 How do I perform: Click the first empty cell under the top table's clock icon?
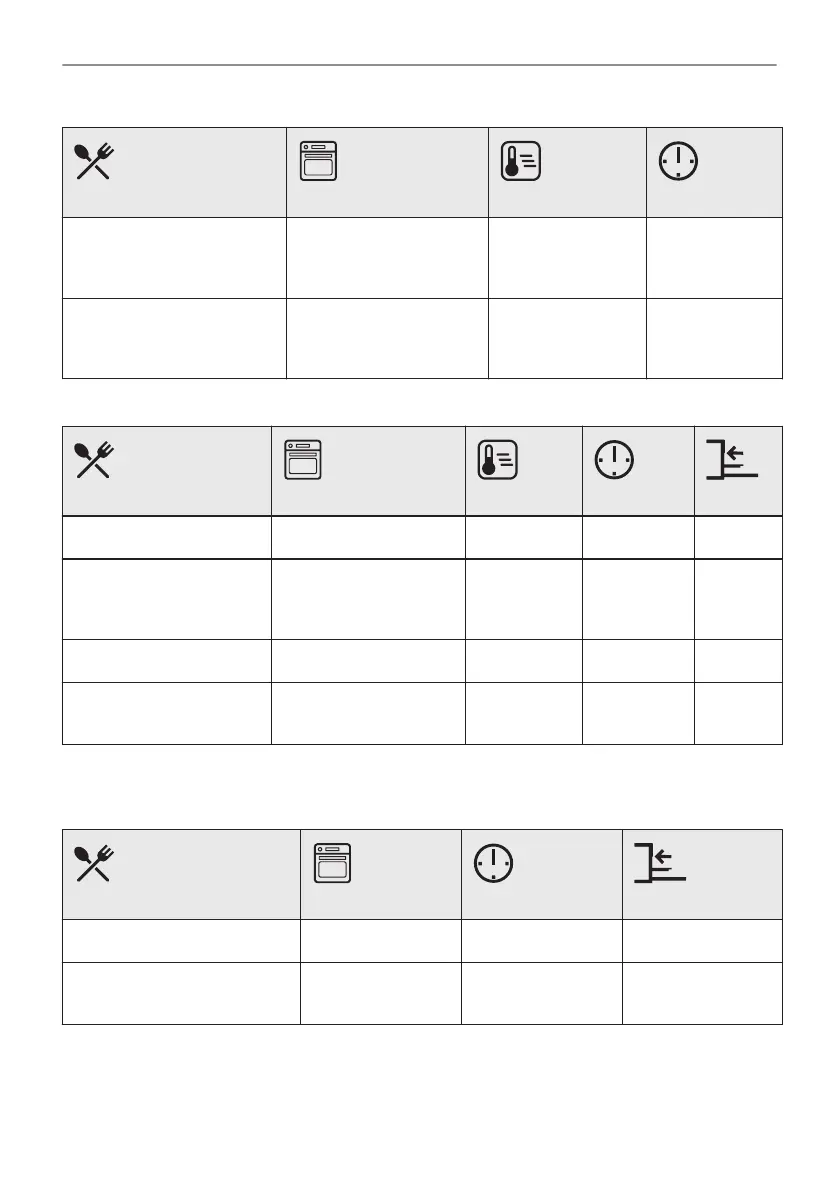[x=714, y=257]
